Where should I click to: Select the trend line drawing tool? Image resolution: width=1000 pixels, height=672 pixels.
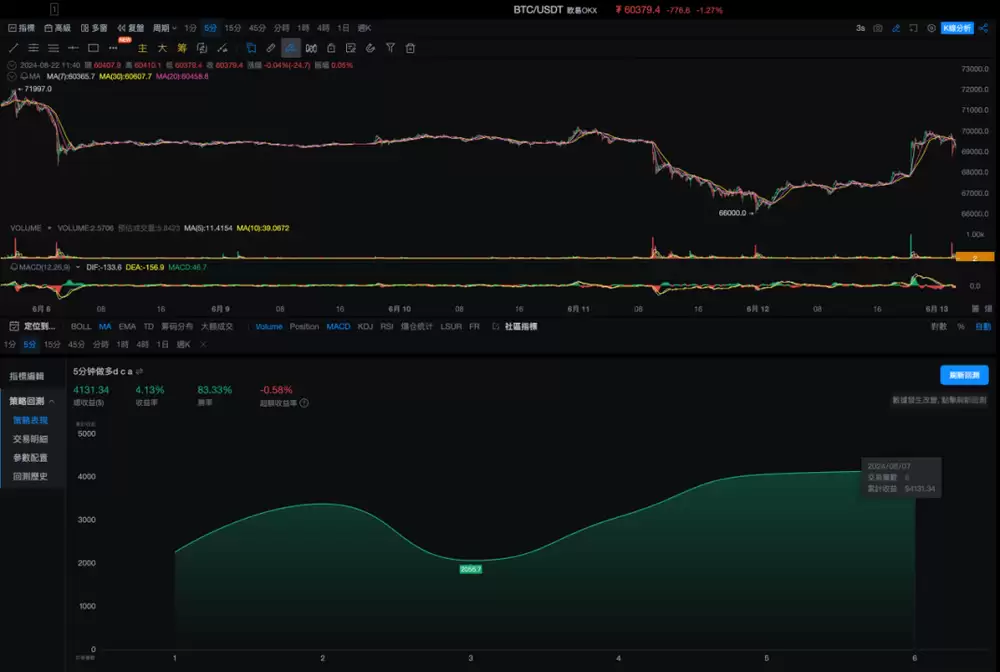(x=13, y=48)
